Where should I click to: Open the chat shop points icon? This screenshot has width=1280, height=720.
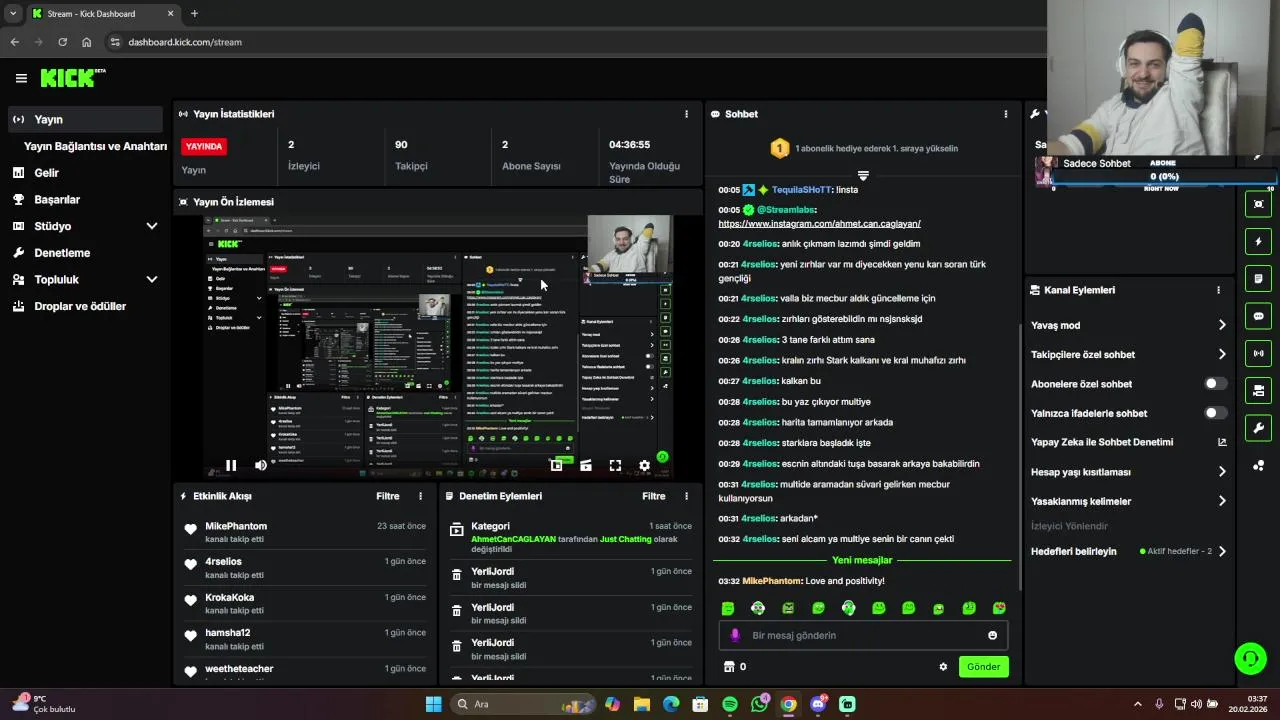(729, 667)
